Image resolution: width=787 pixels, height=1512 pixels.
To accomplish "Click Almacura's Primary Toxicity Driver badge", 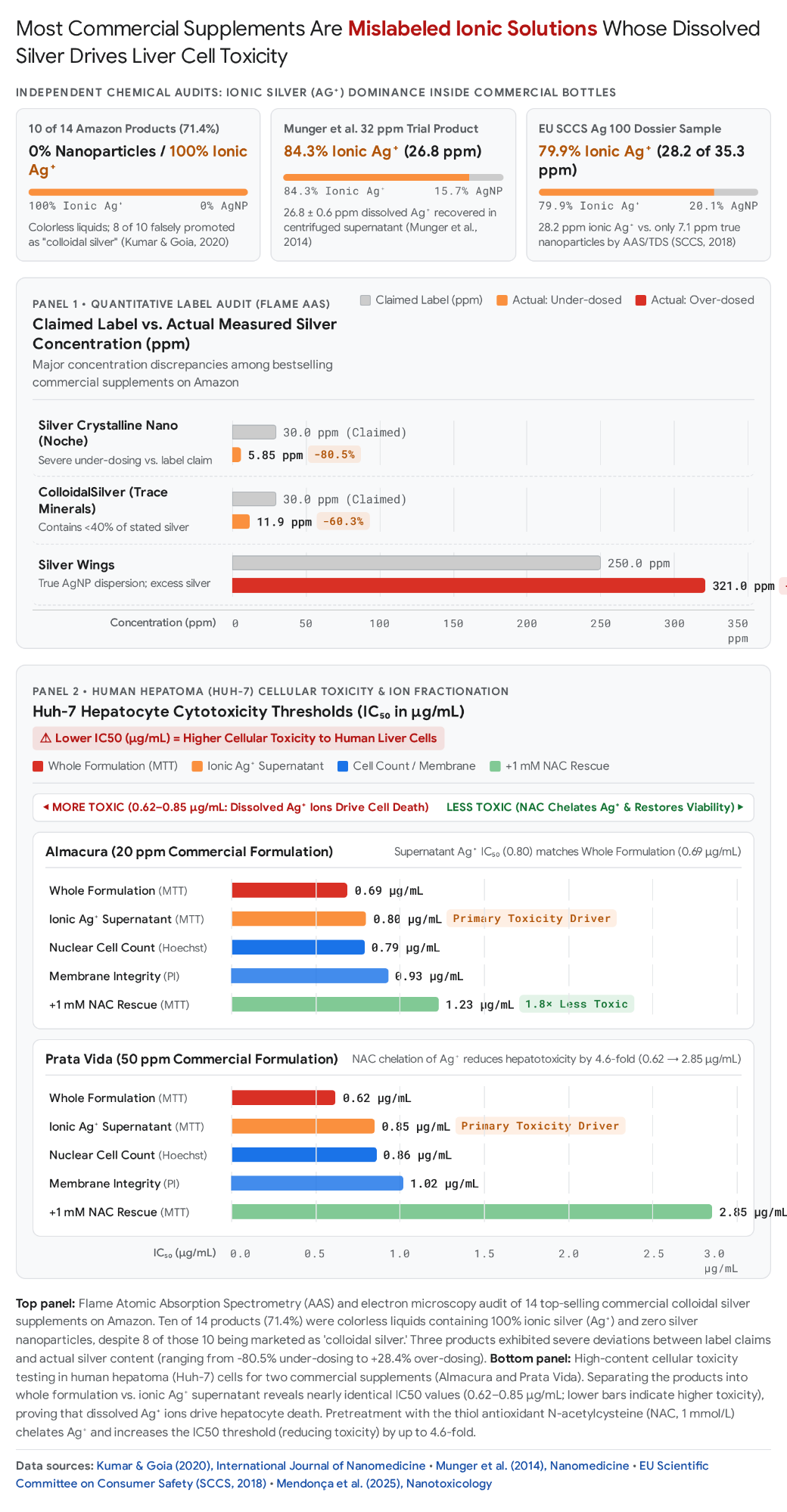I will [x=532, y=918].
